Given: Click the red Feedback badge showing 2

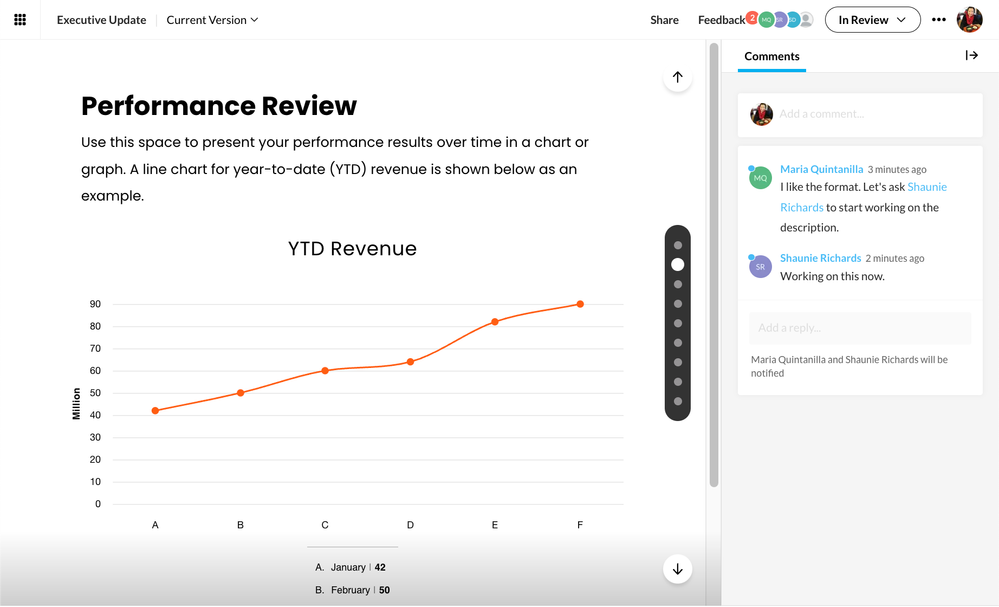Looking at the screenshot, I should (752, 17).
